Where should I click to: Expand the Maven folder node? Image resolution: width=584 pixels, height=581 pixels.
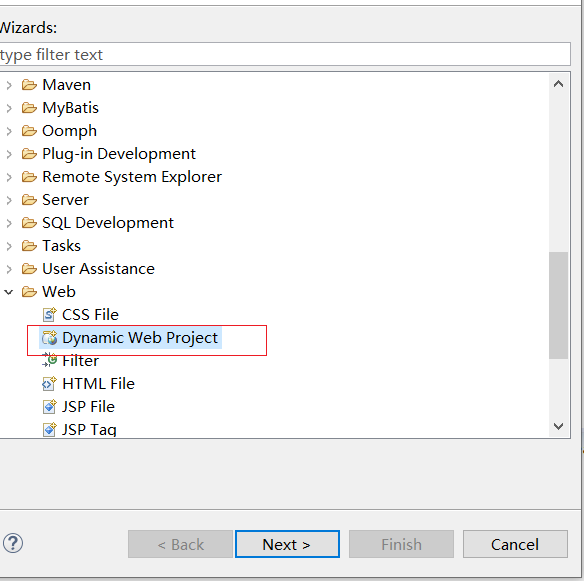click(9, 85)
